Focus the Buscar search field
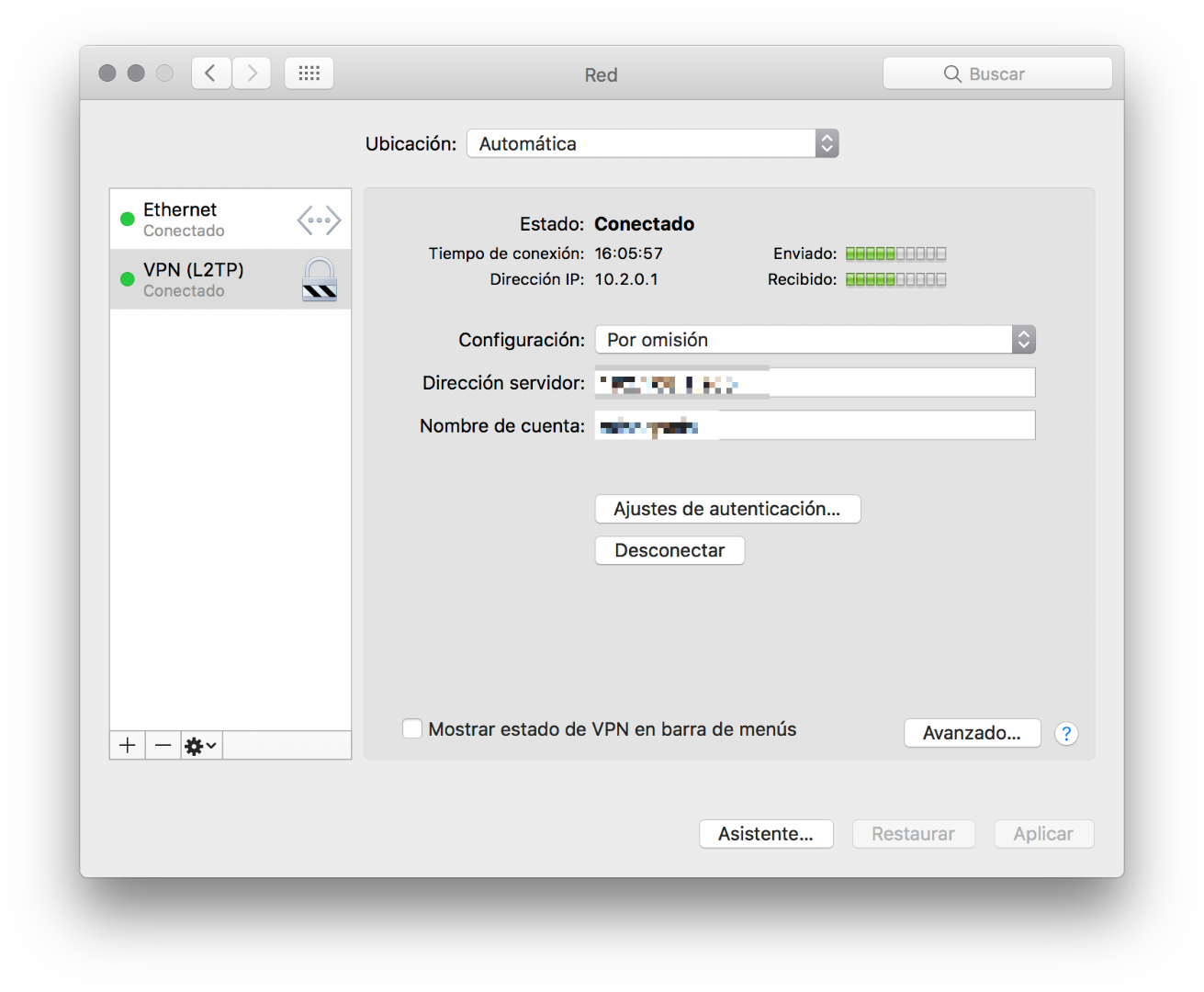 point(997,73)
